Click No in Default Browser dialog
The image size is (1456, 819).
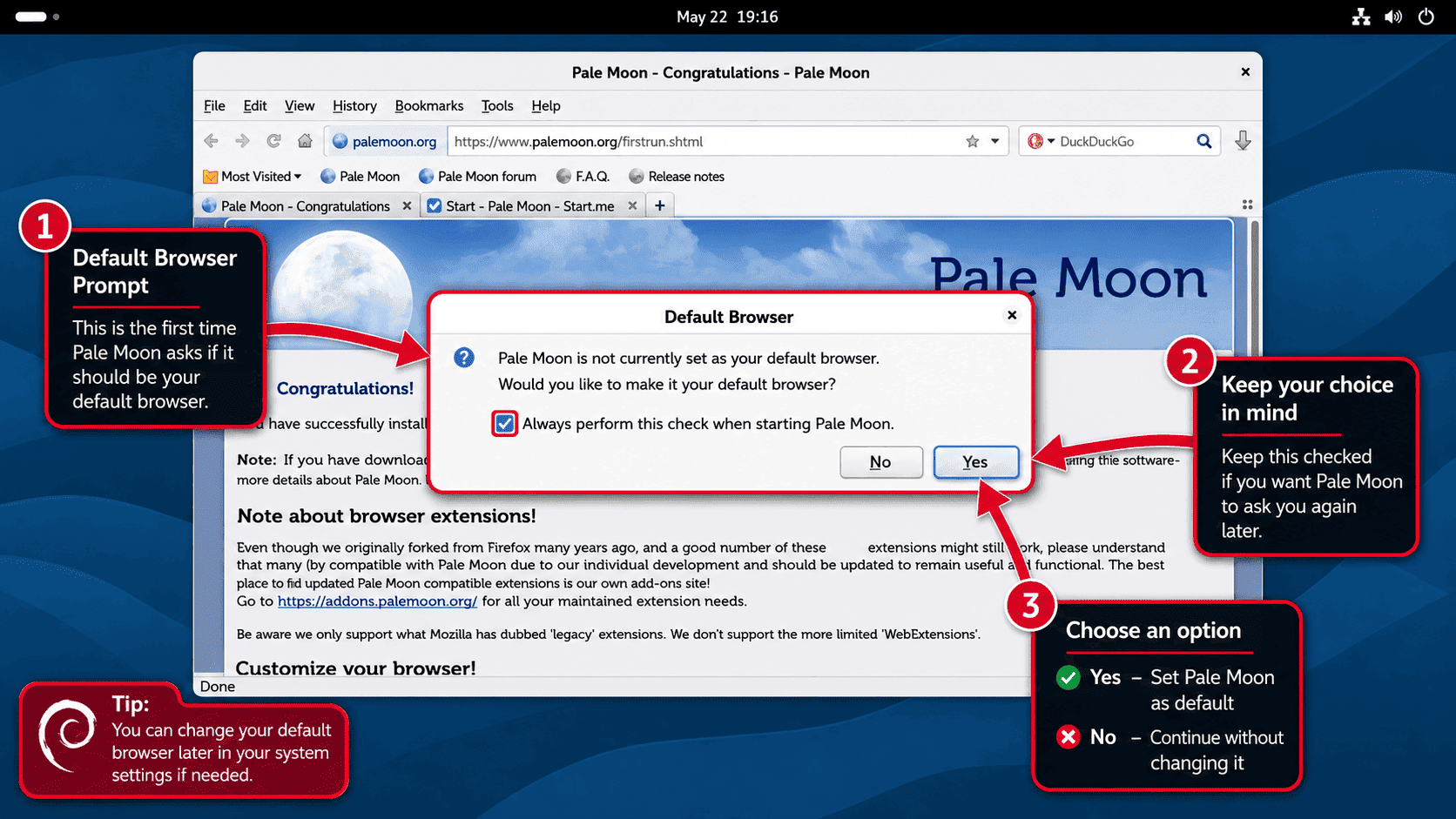pyautogui.click(x=881, y=462)
